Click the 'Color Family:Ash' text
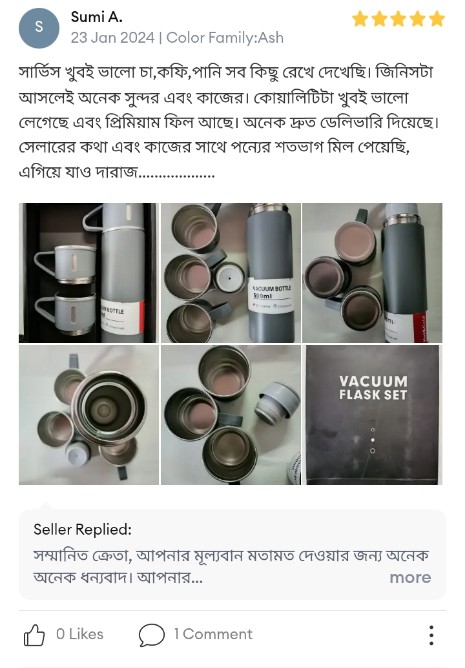 pos(225,38)
